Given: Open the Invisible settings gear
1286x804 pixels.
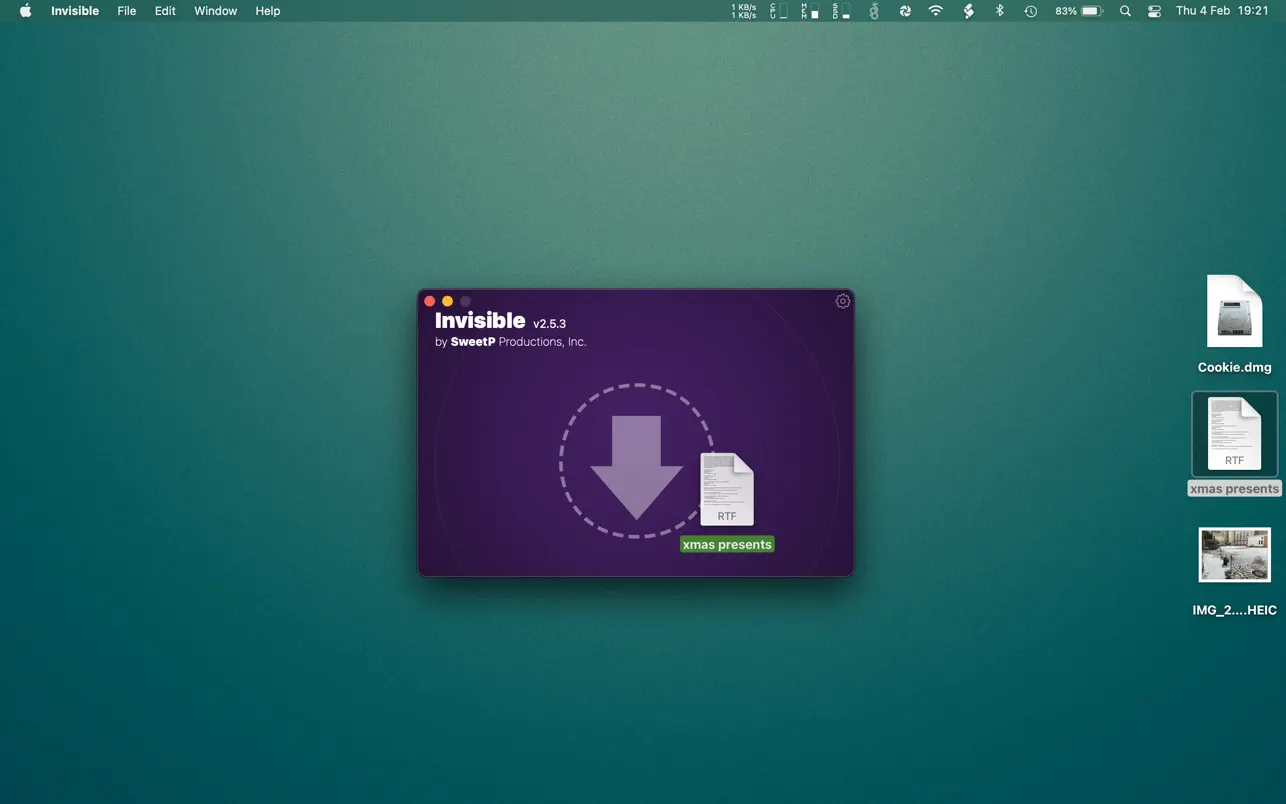Looking at the screenshot, I should (x=843, y=301).
